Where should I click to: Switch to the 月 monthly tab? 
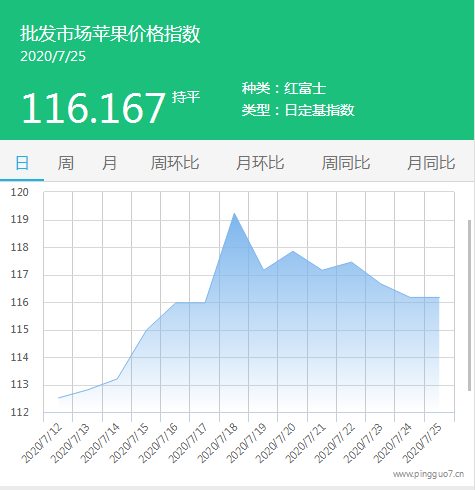[x=109, y=163]
